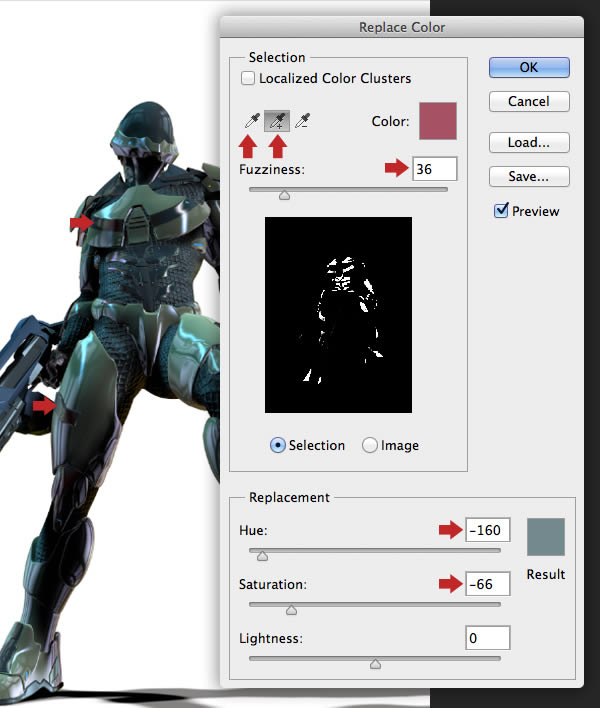Click the Lightness slider handle

375,664
